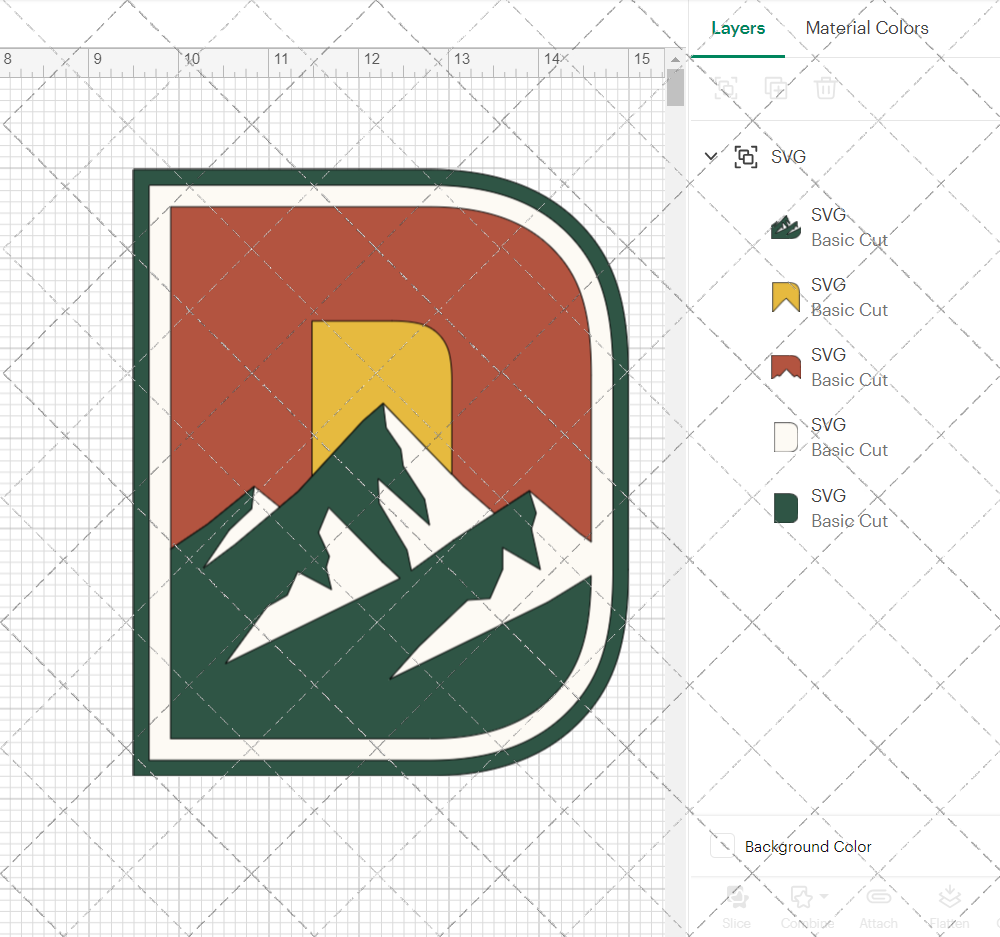Screen dimensions: 1000x937
Task: Click the Delete trash icon
Action: pyautogui.click(x=825, y=88)
